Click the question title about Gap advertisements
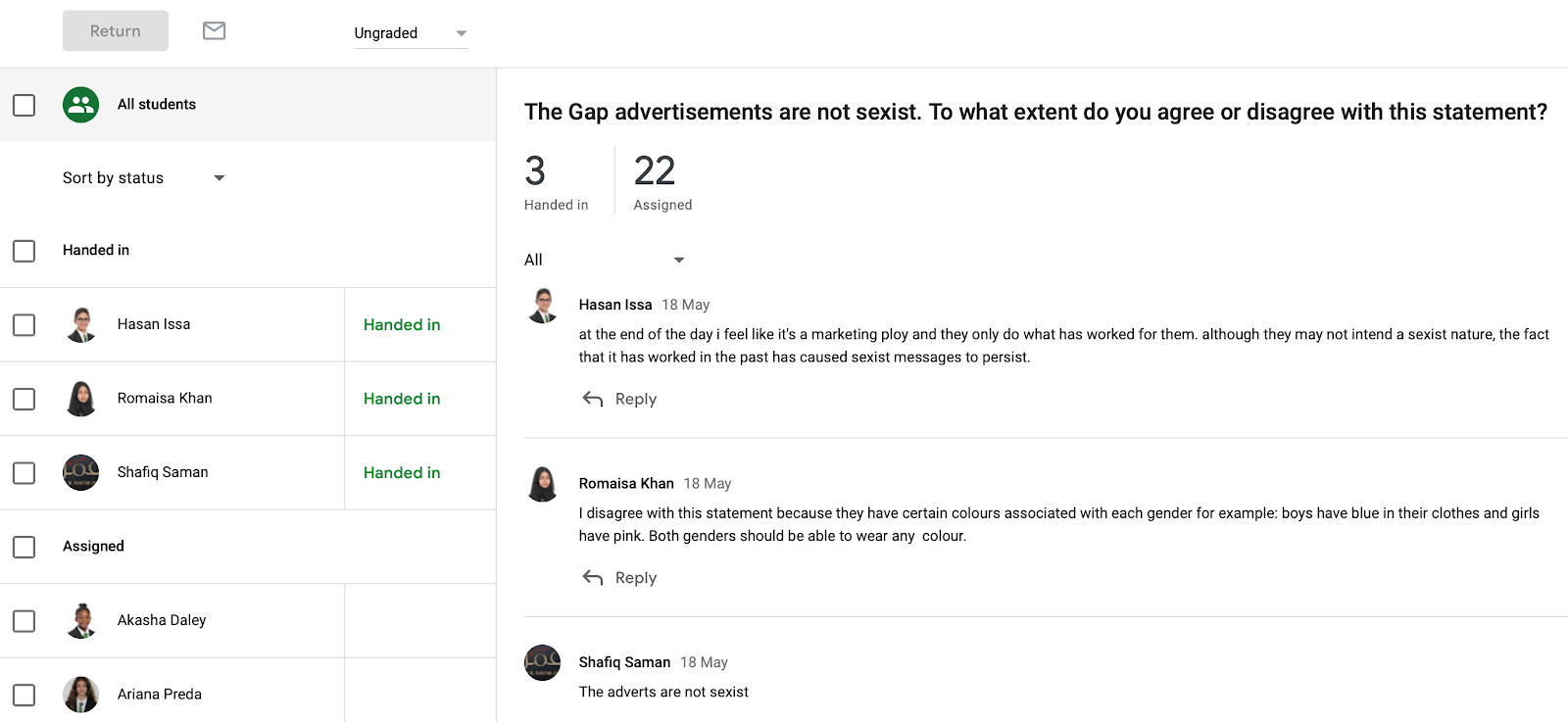This screenshot has height=722, width=1568. [x=1036, y=112]
